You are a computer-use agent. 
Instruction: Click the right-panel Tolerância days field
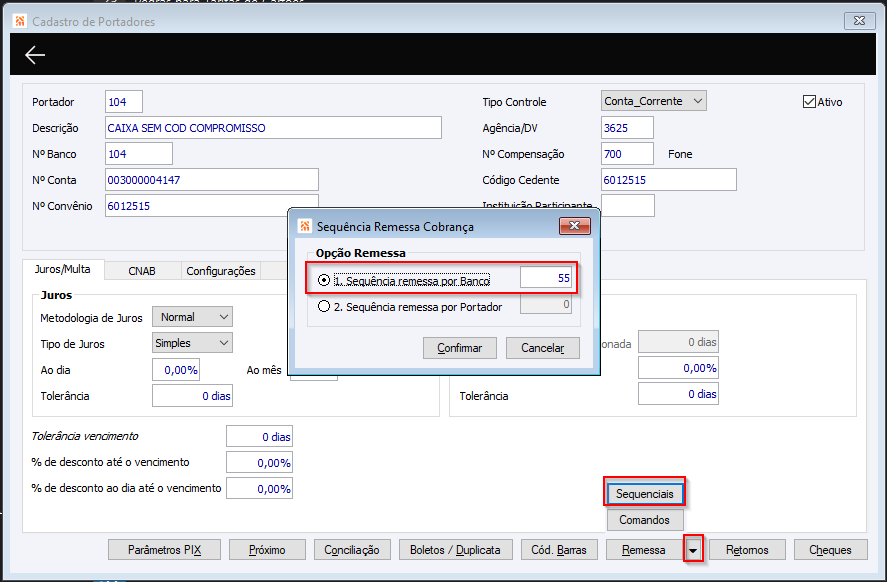(678, 394)
